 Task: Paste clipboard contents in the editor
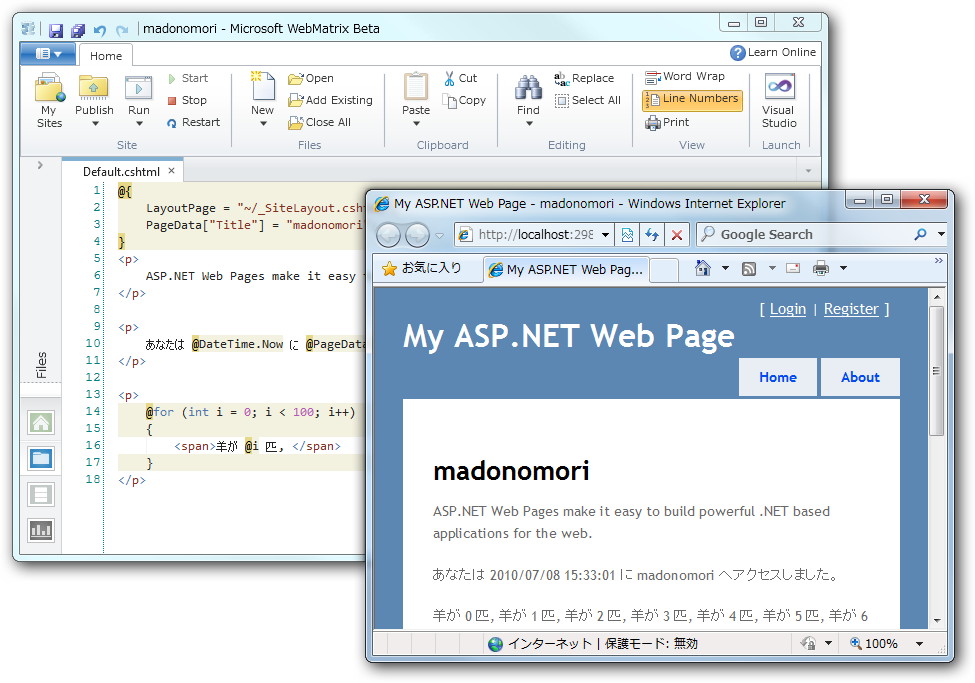point(415,95)
